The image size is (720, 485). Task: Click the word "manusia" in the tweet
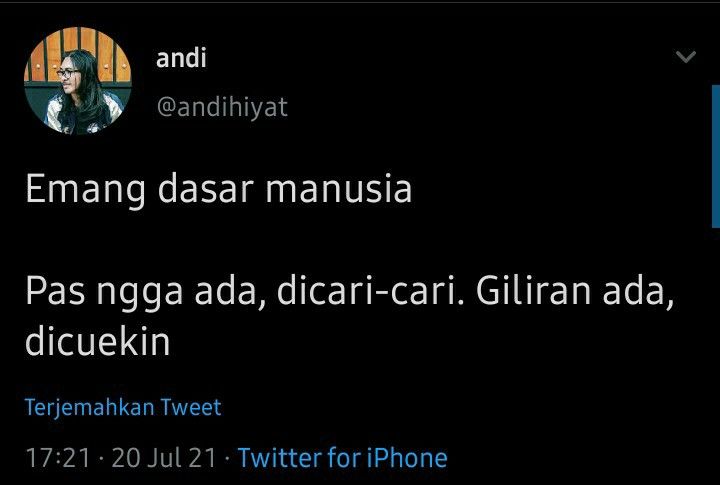(x=339, y=189)
